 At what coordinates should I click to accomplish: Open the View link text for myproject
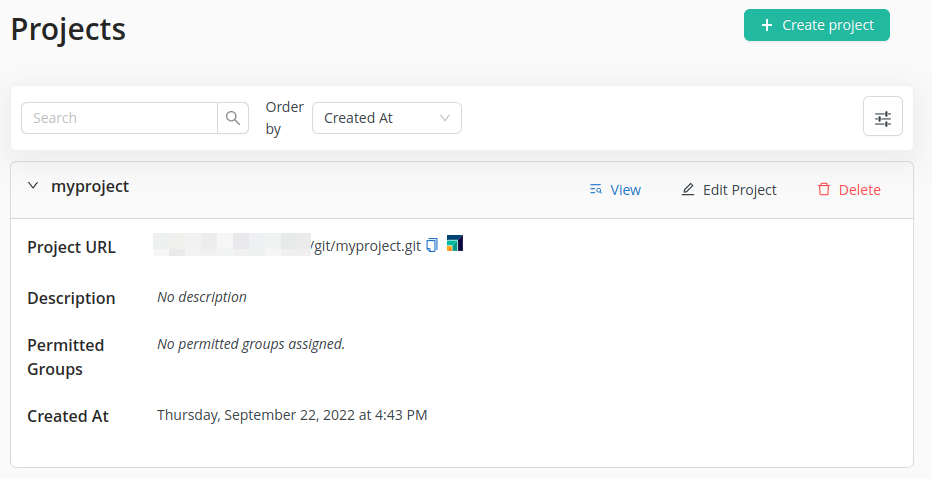625,190
